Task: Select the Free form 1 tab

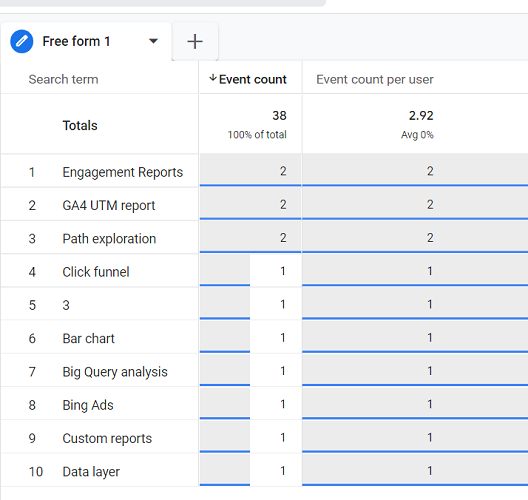Action: click(x=86, y=41)
